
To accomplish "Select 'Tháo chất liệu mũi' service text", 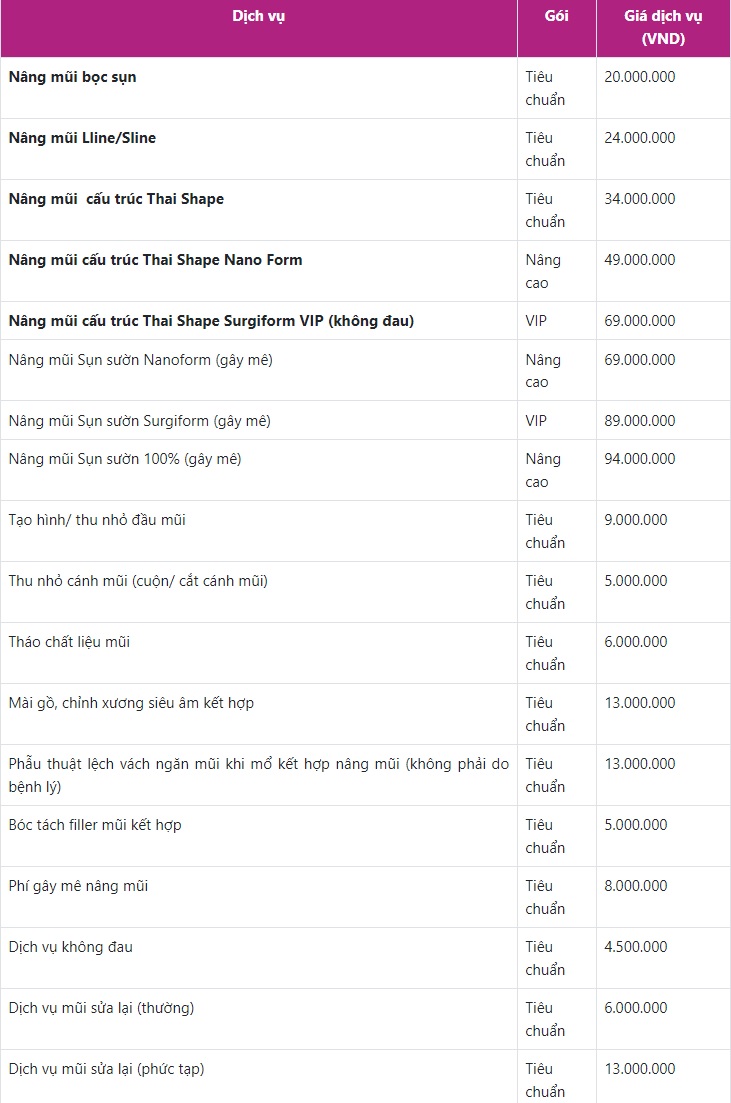I will coord(70,642).
